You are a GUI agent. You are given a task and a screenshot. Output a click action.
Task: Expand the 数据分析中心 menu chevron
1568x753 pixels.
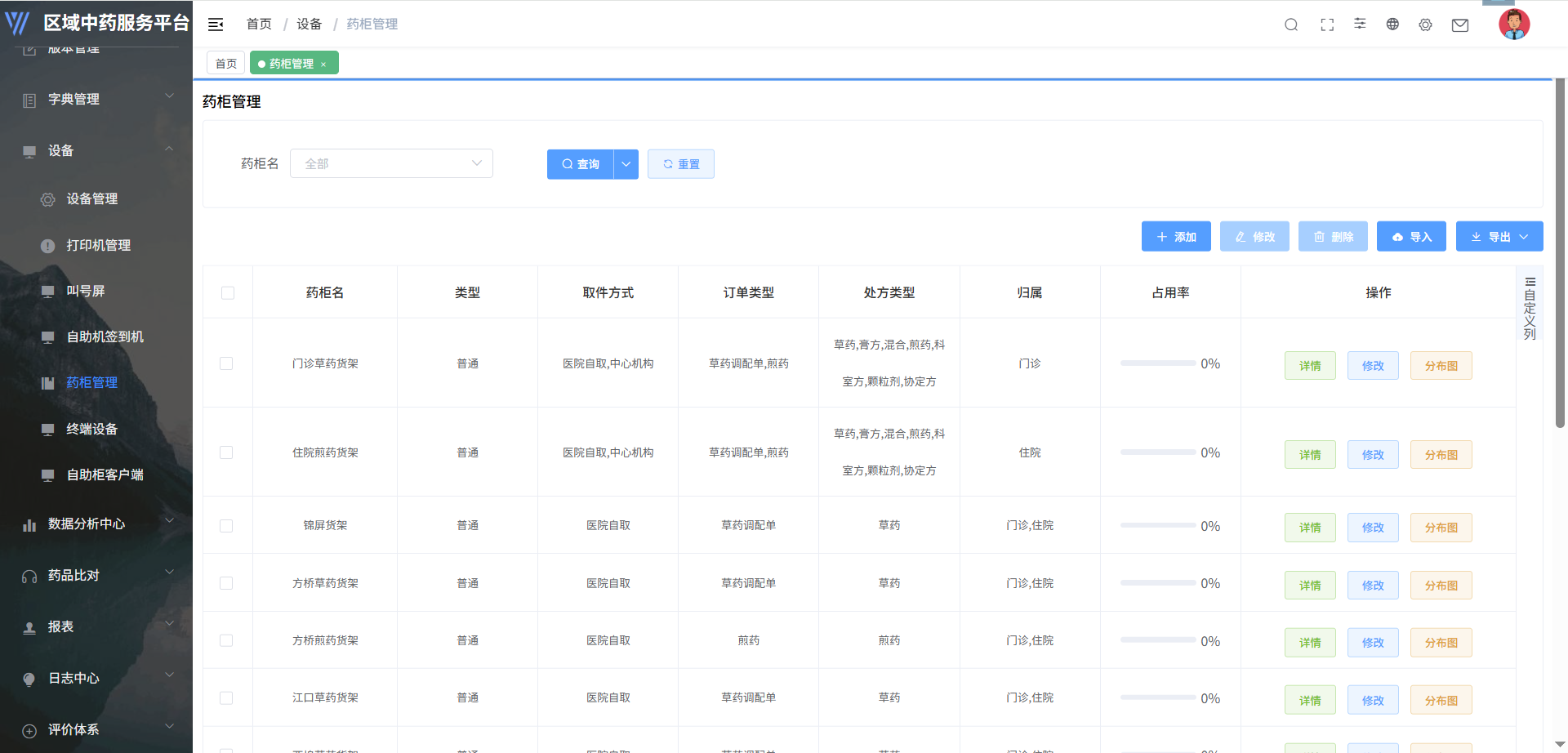point(170,520)
